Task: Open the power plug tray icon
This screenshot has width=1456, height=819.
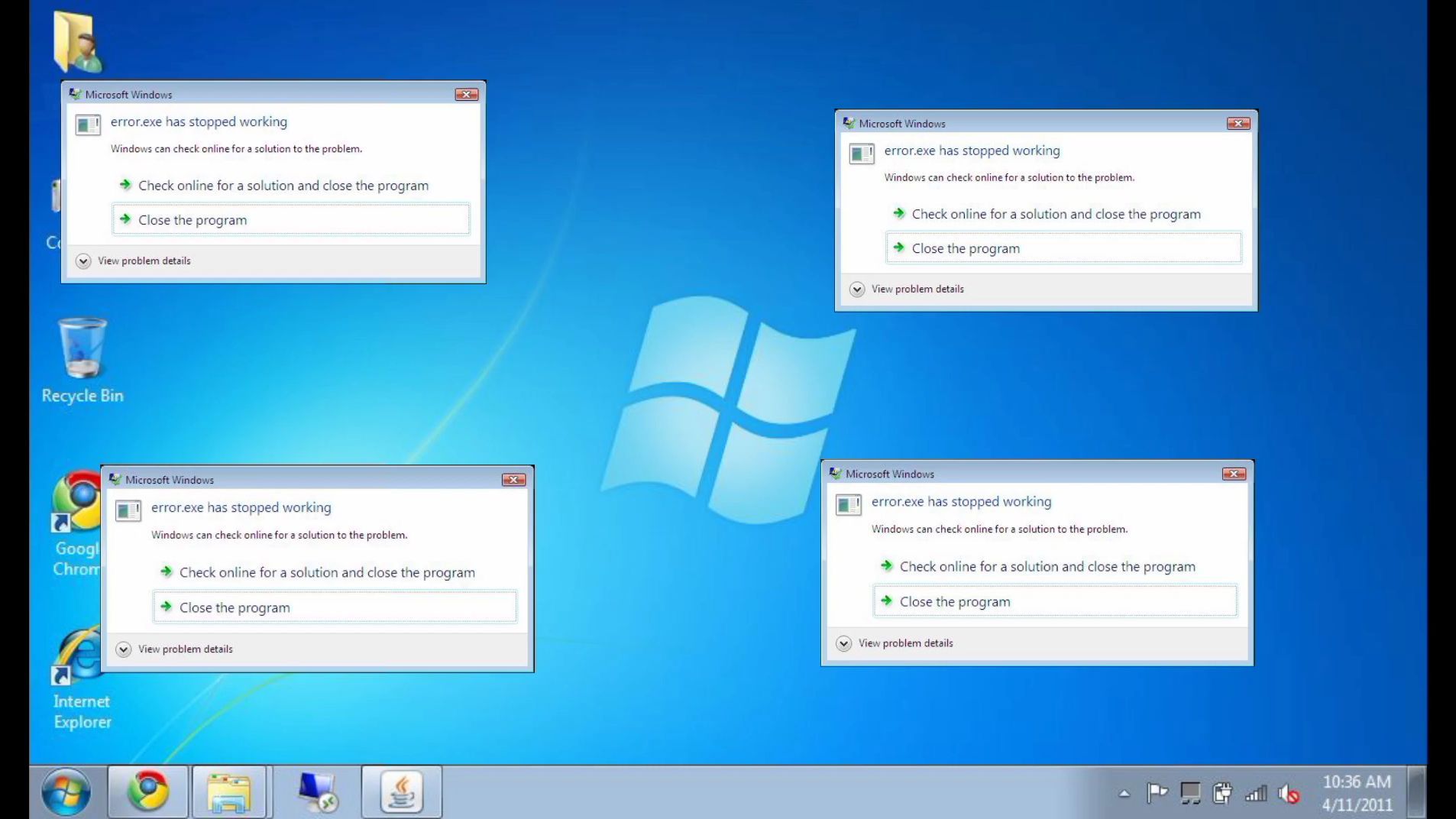Action: point(1222,794)
